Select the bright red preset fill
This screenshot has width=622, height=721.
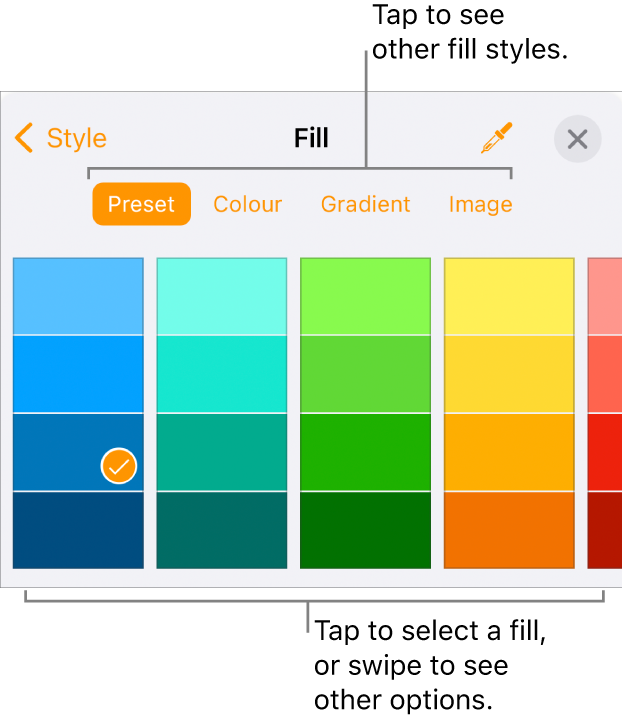coord(605,452)
